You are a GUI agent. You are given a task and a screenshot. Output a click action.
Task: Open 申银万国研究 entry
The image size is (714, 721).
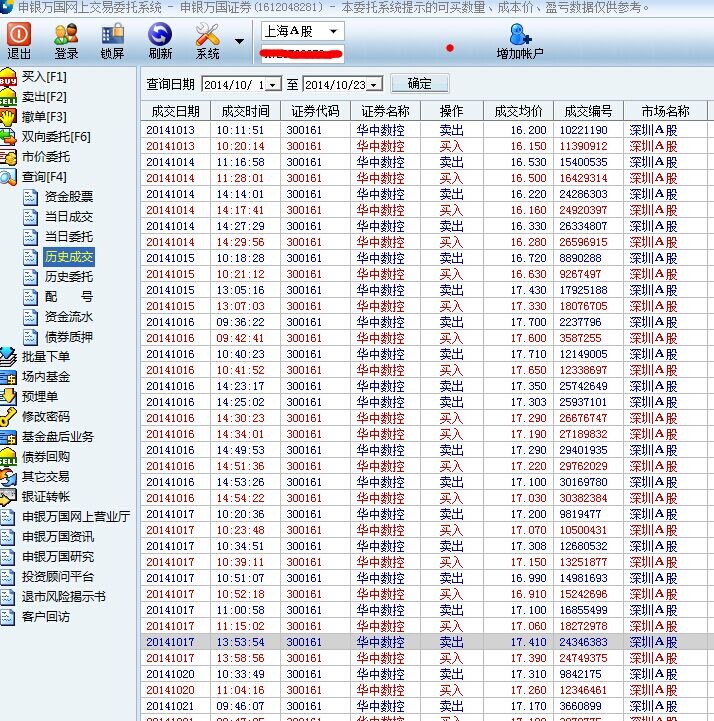pyautogui.click(x=58, y=557)
